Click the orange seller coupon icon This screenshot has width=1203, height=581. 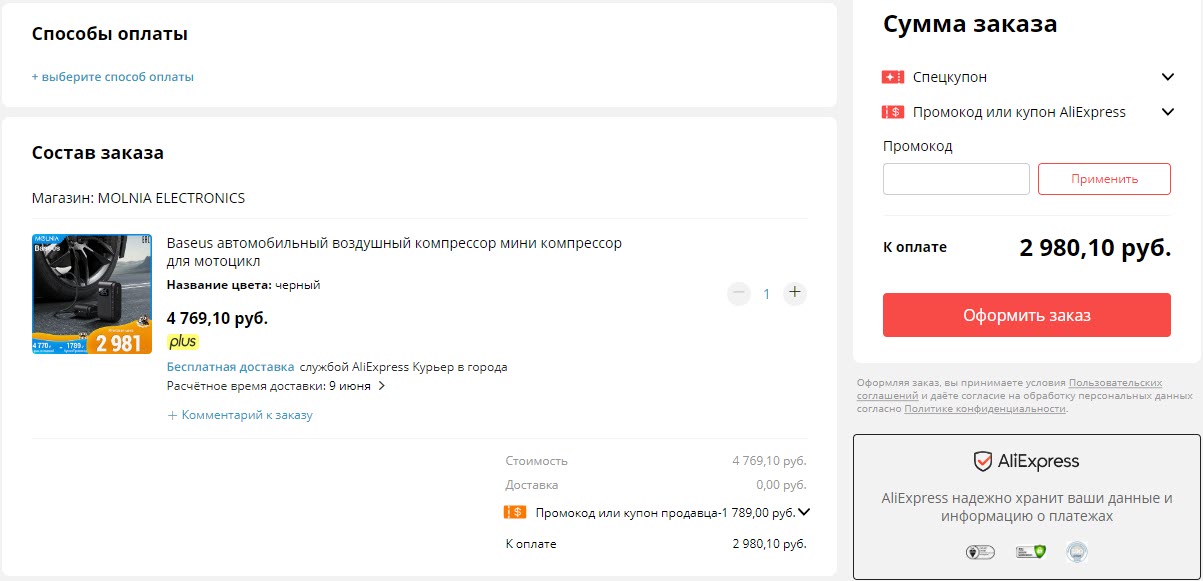click(x=515, y=513)
